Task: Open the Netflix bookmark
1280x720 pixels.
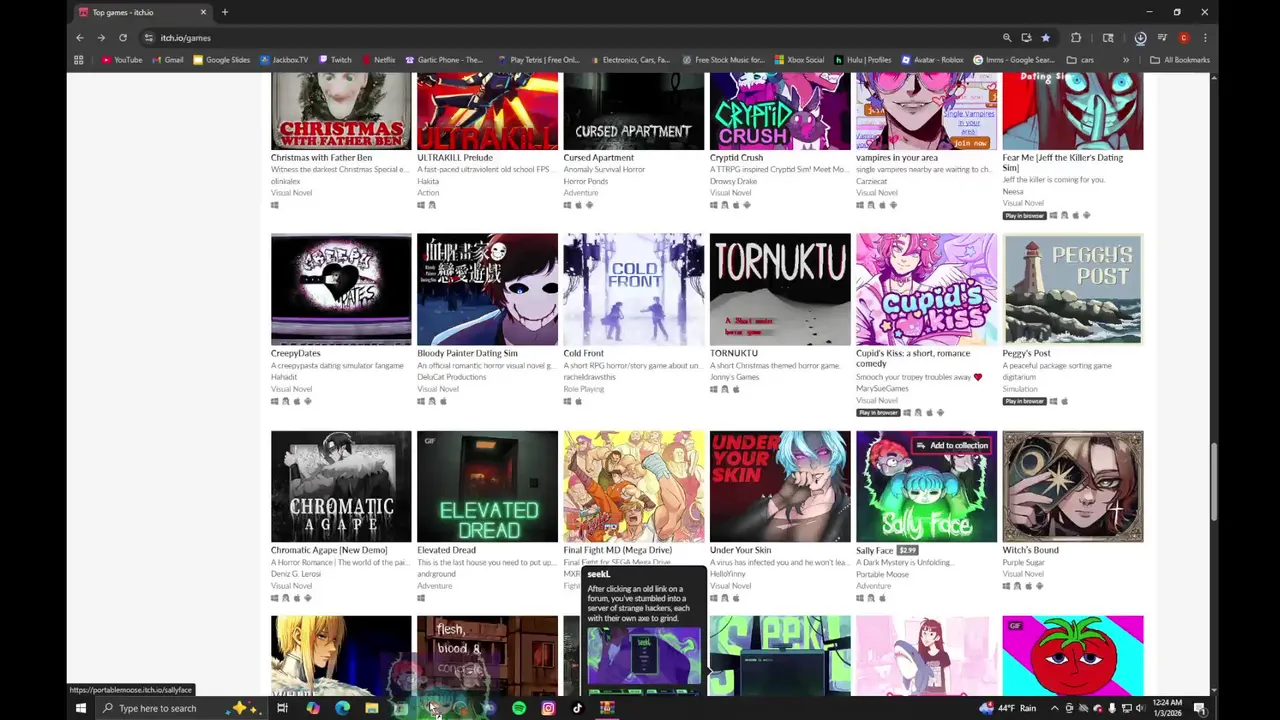Action: 378,60
